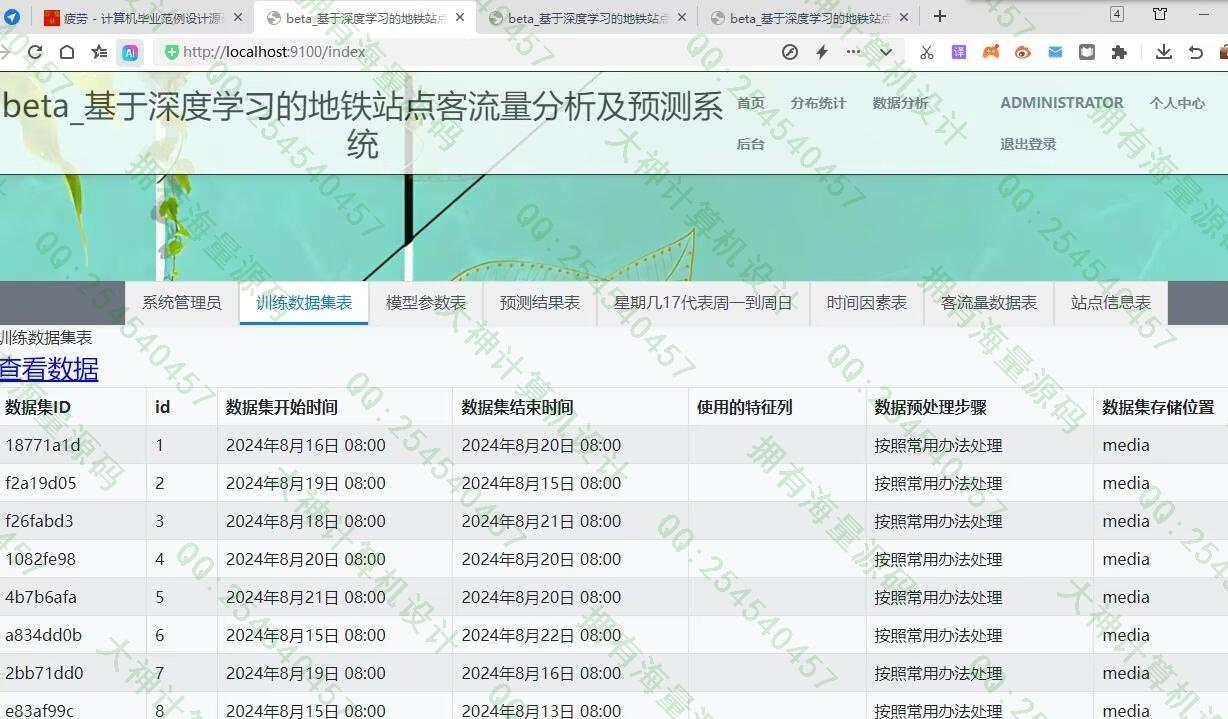Open the 首页 nav link
The height and width of the screenshot is (719, 1228).
751,103
